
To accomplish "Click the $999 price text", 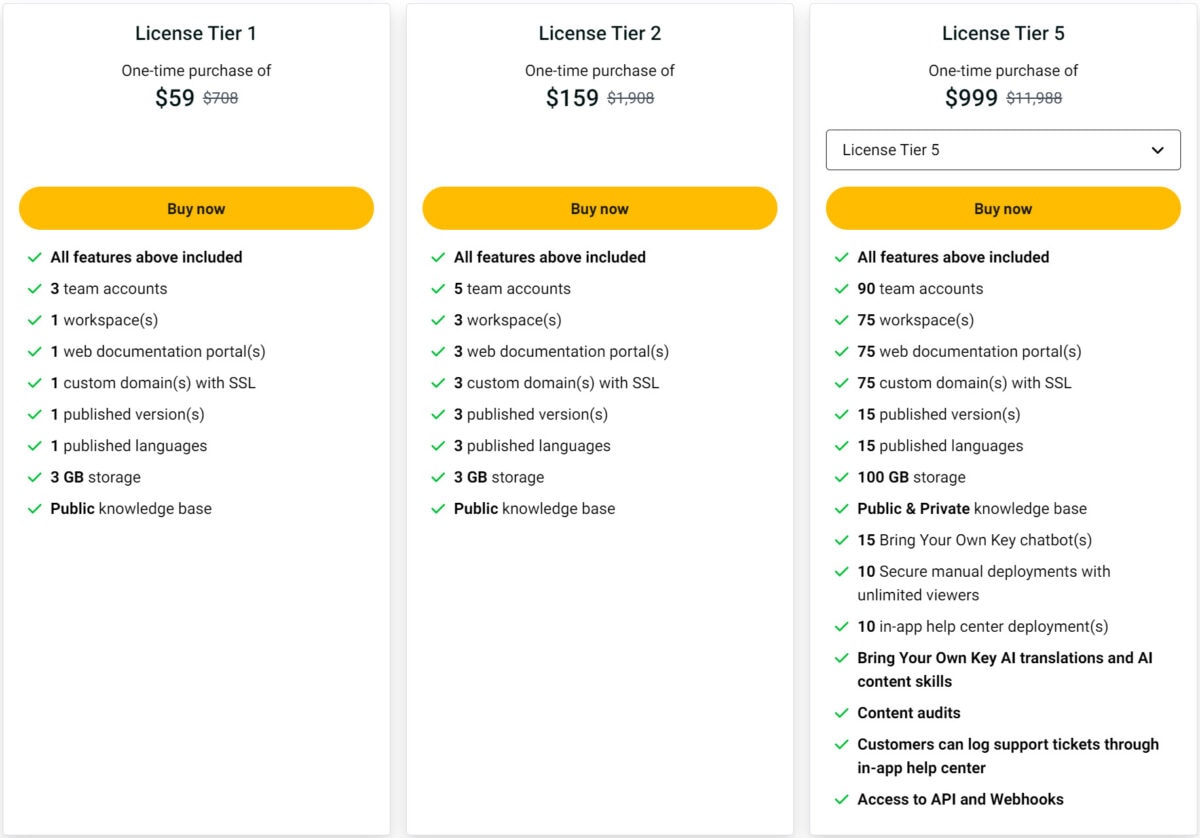I will tap(971, 97).
